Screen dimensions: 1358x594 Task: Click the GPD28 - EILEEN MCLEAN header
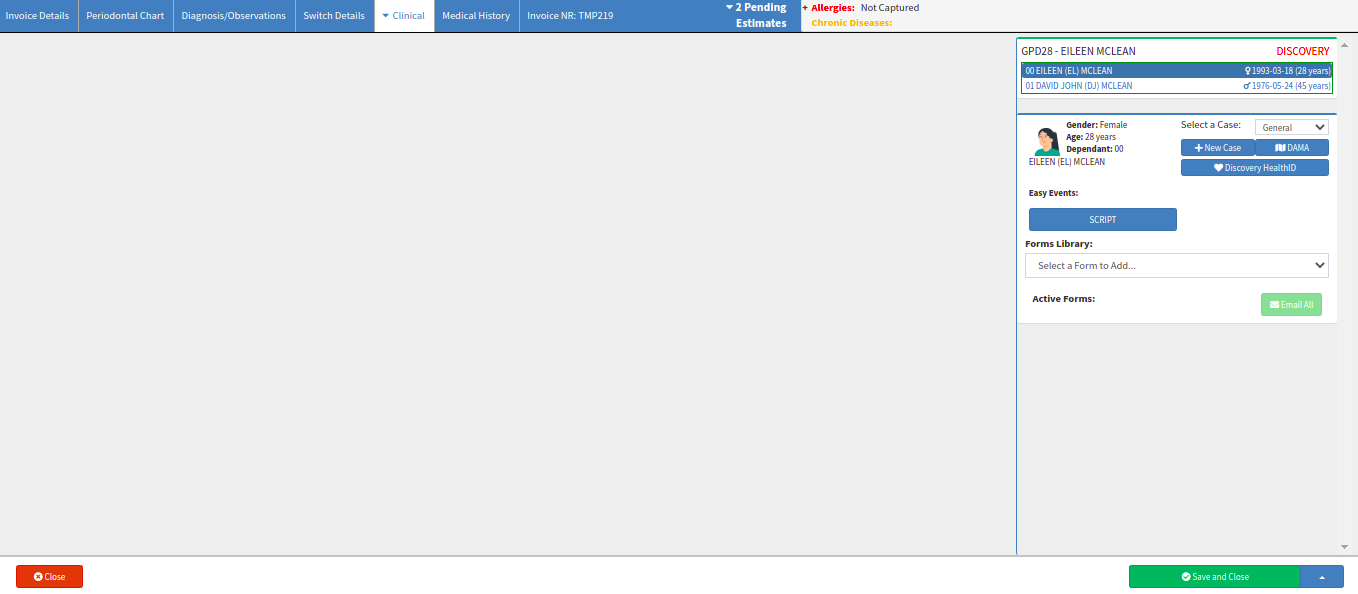click(1078, 51)
